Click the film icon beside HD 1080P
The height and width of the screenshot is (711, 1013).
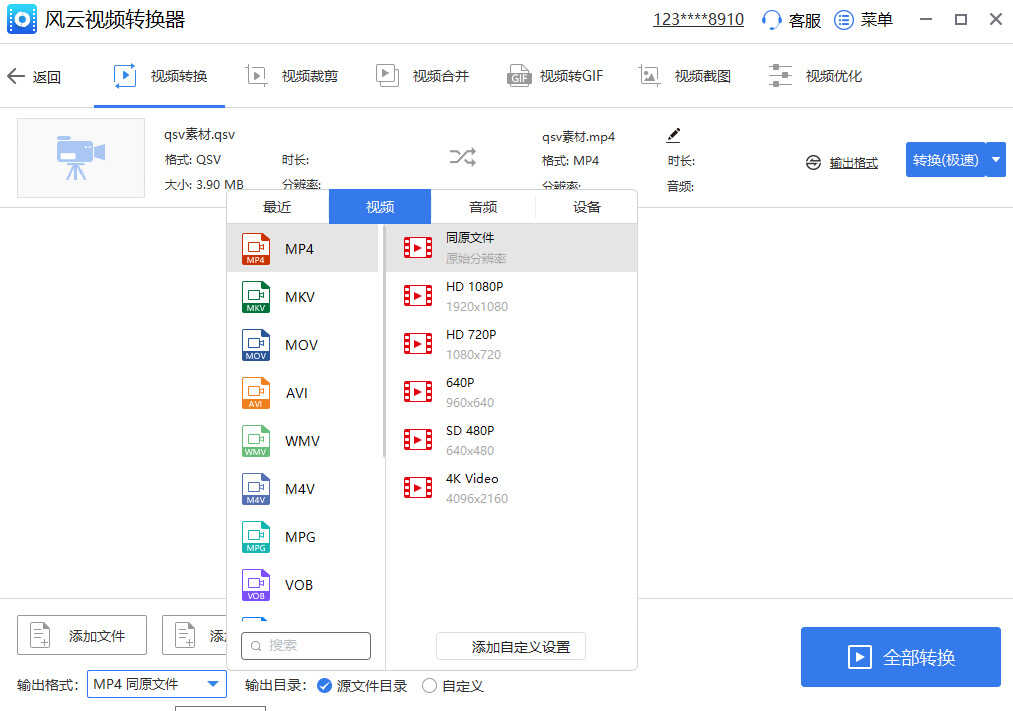(x=418, y=296)
